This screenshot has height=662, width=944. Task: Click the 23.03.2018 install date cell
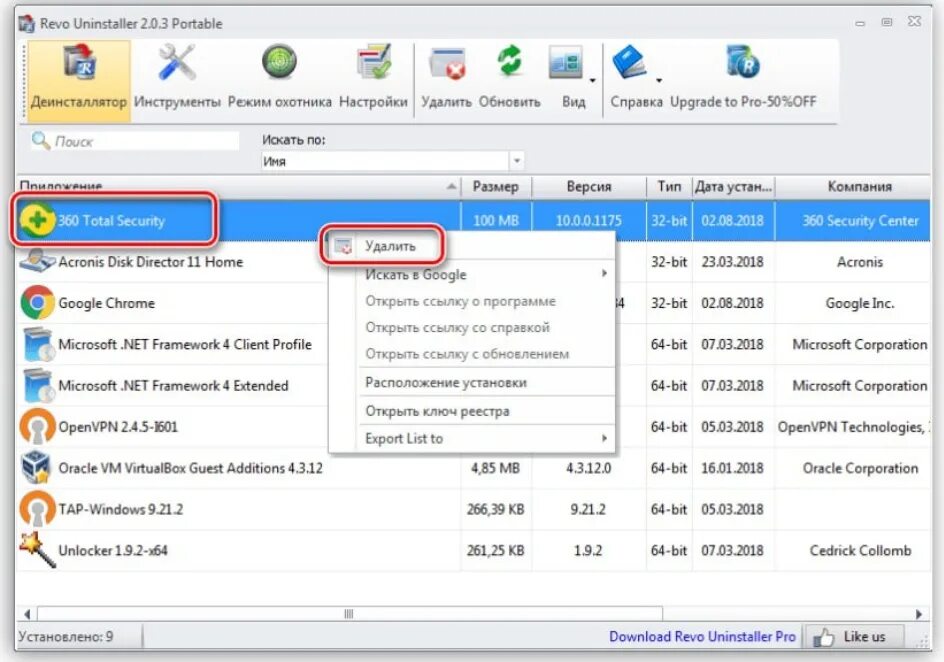coord(732,262)
